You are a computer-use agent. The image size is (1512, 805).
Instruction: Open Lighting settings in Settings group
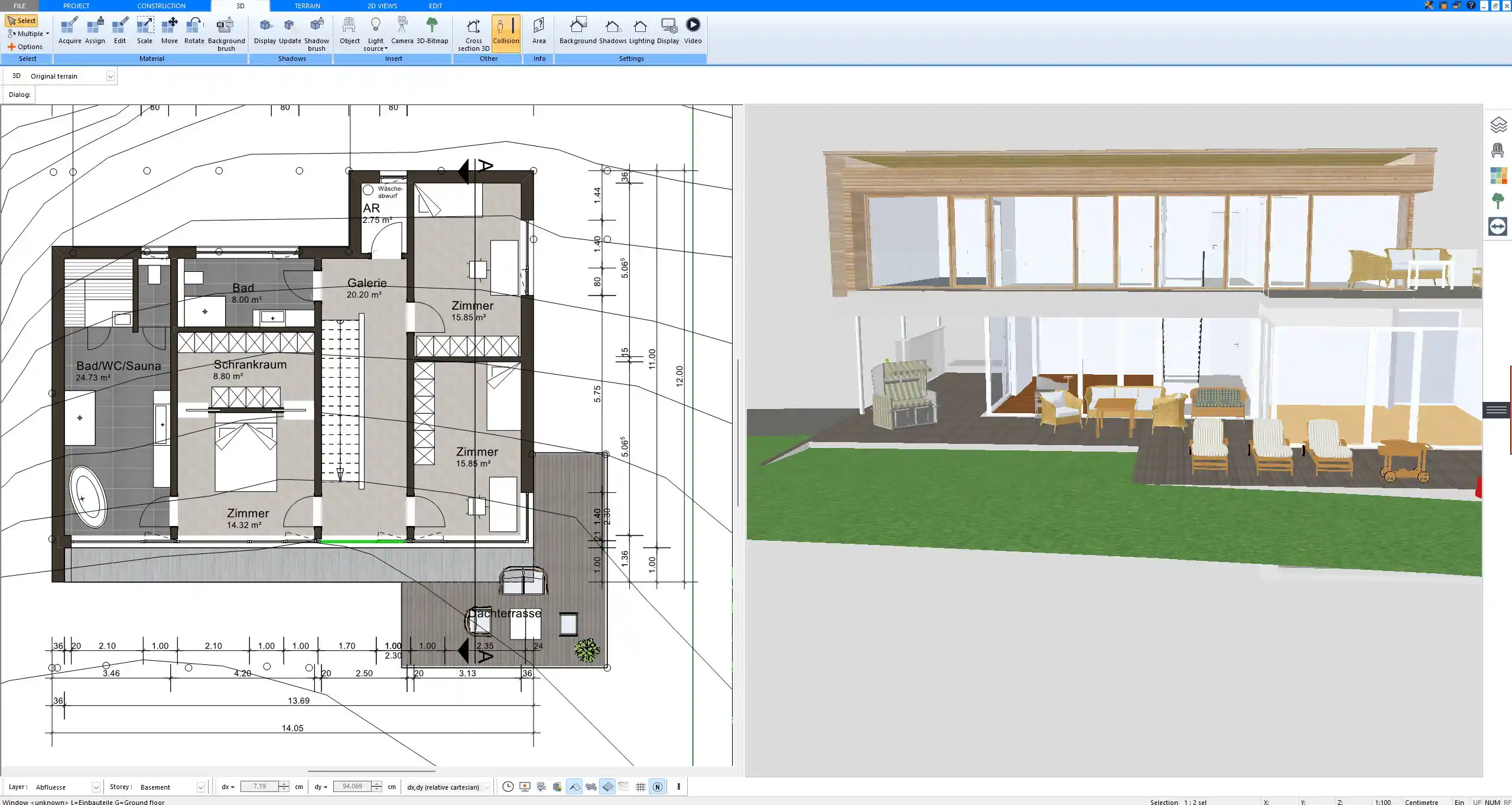(642, 31)
